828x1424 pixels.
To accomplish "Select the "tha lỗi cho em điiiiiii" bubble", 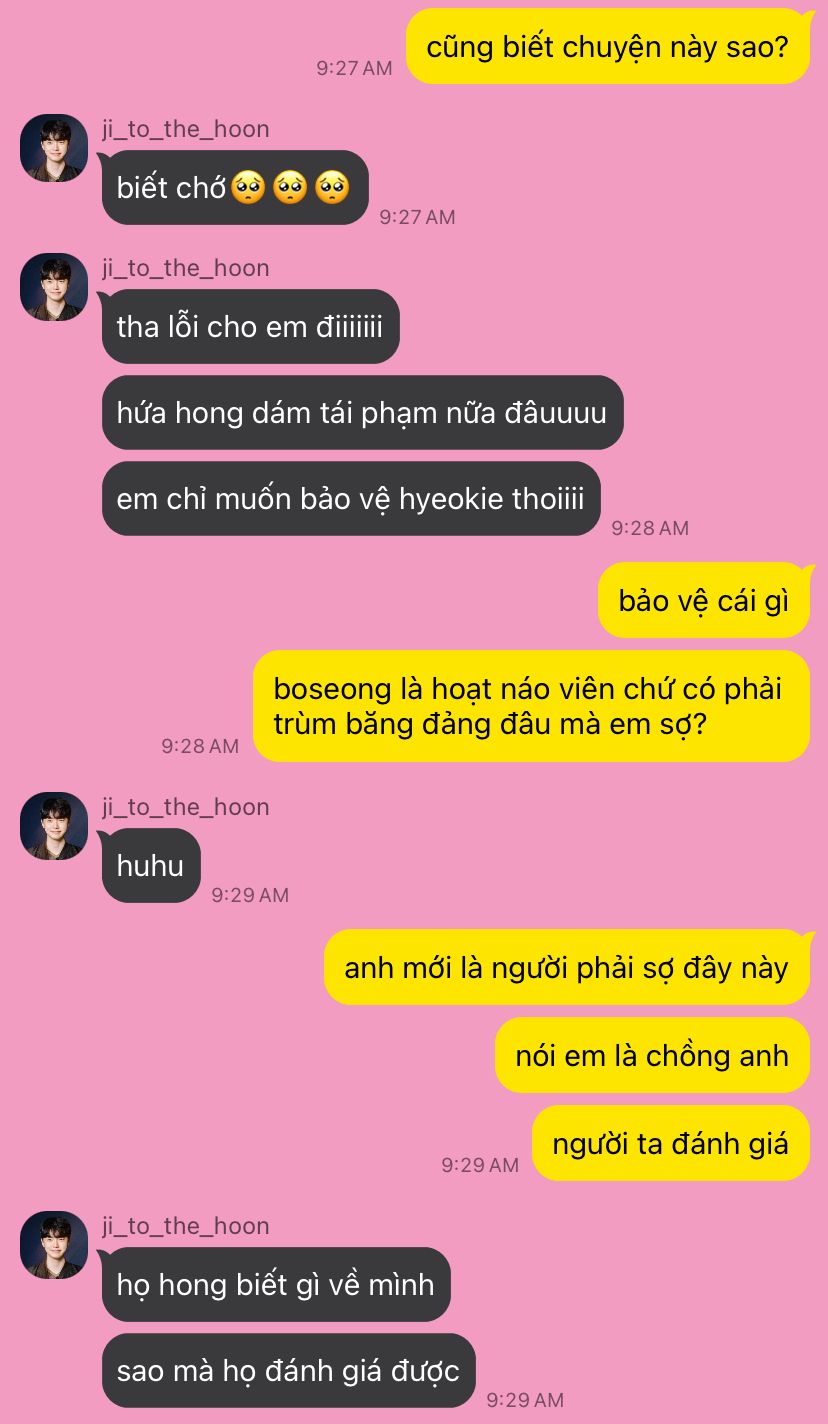I will 250,326.
